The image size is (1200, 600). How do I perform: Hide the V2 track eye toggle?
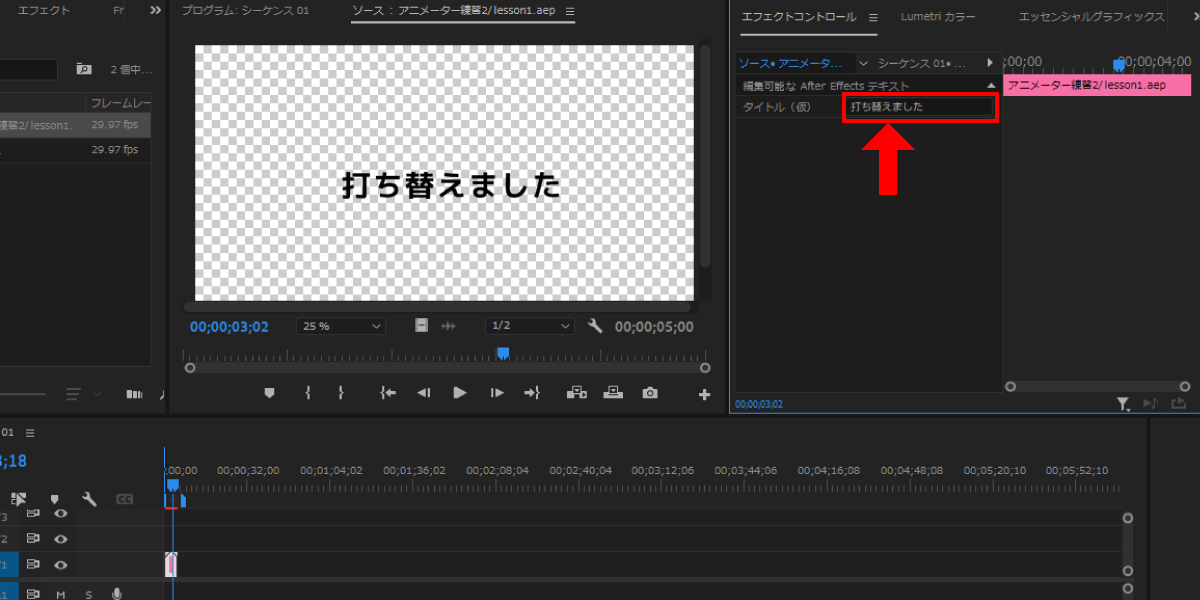point(61,539)
